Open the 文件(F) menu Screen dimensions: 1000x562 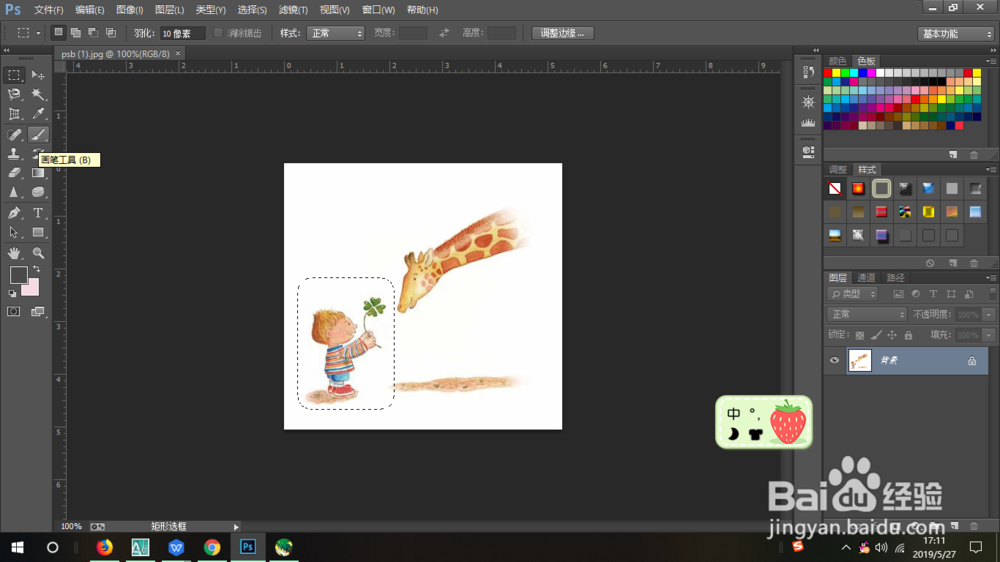(48, 10)
